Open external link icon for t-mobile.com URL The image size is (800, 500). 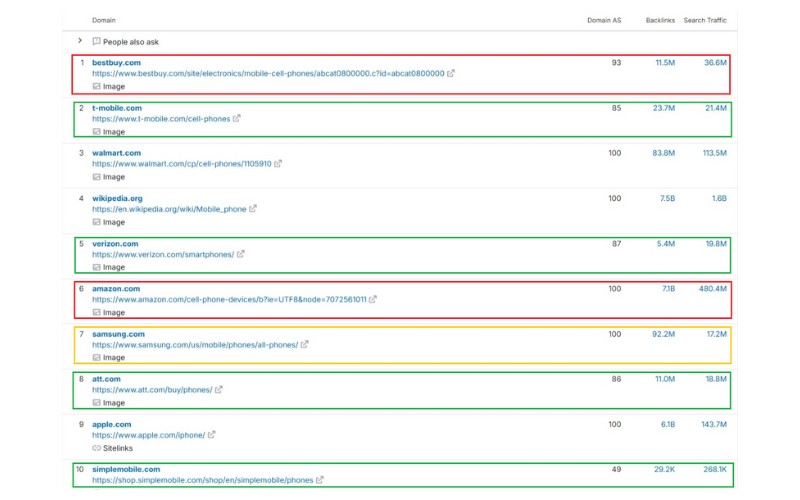click(237, 118)
